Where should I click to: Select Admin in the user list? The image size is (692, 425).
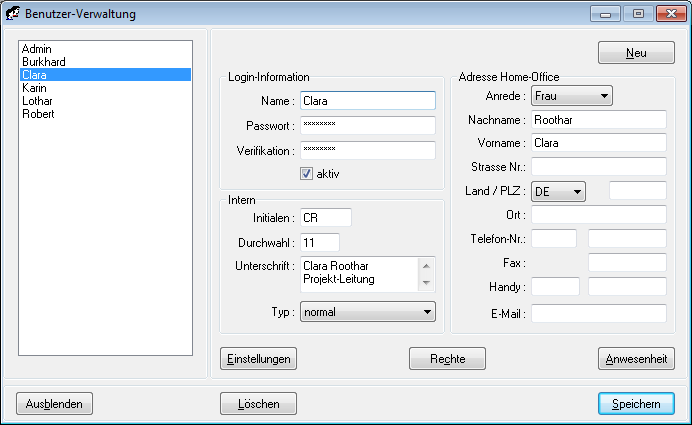(36, 49)
